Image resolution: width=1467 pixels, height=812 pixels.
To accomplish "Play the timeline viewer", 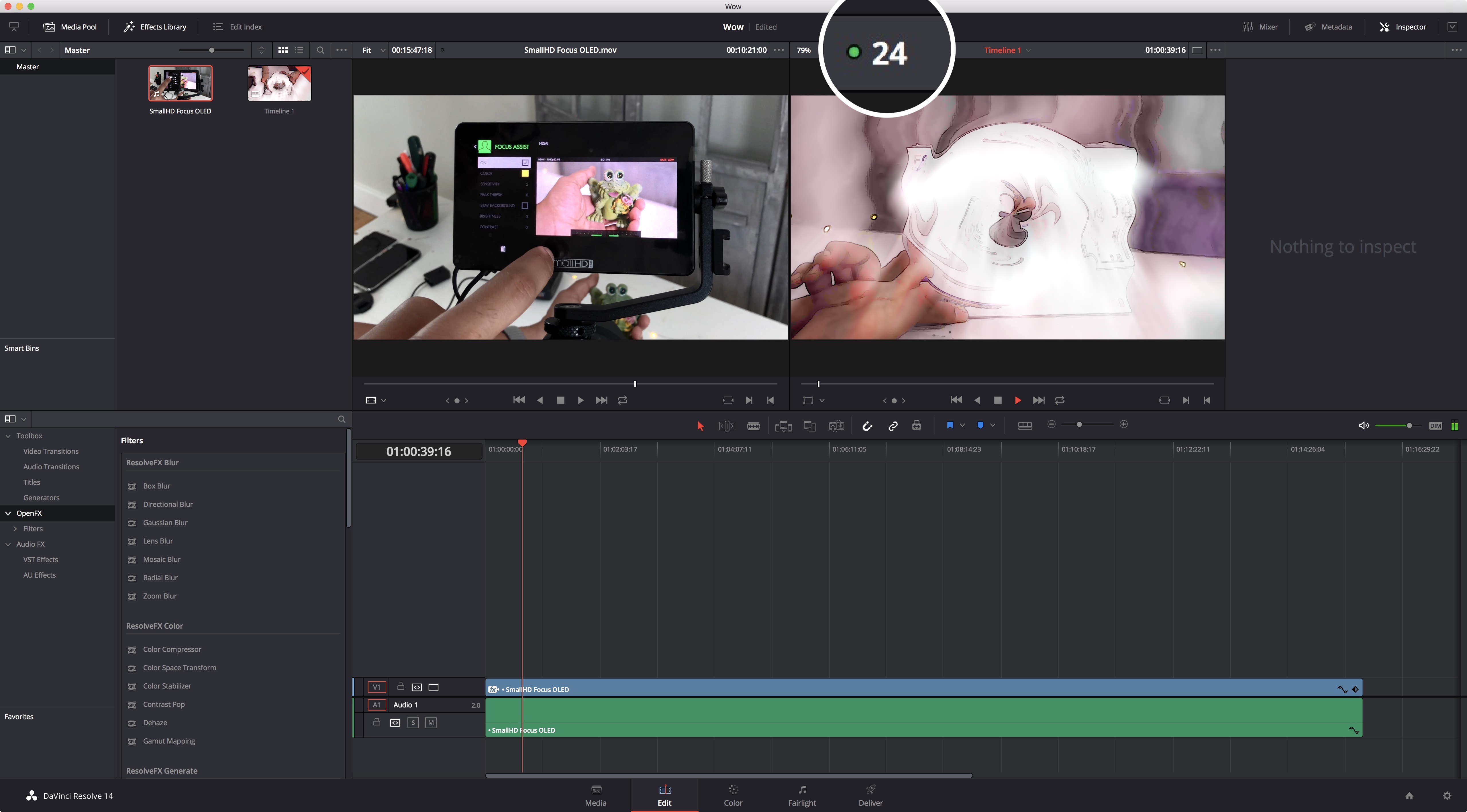I will [x=1018, y=400].
